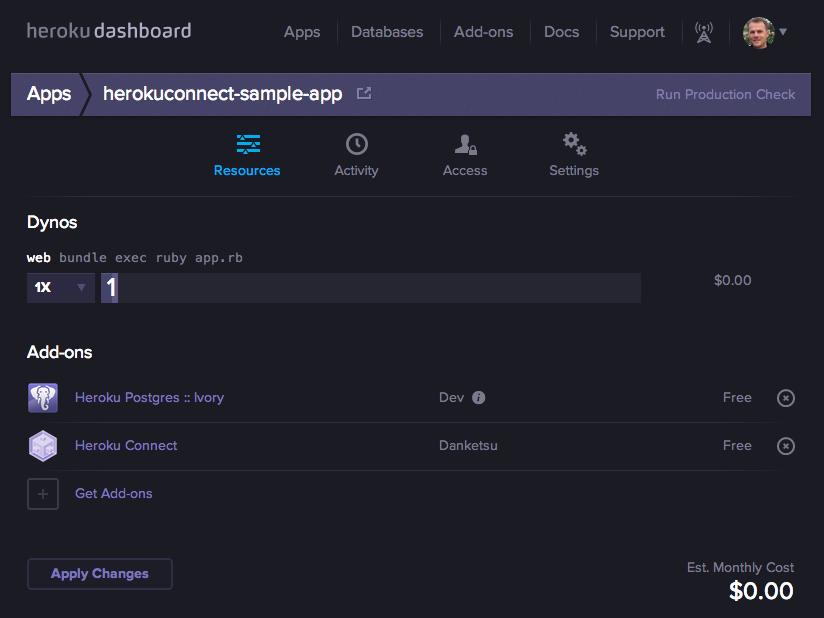Viewport: 824px width, 618px height.
Task: Click the plus icon for add-ons
Action: pos(43,494)
